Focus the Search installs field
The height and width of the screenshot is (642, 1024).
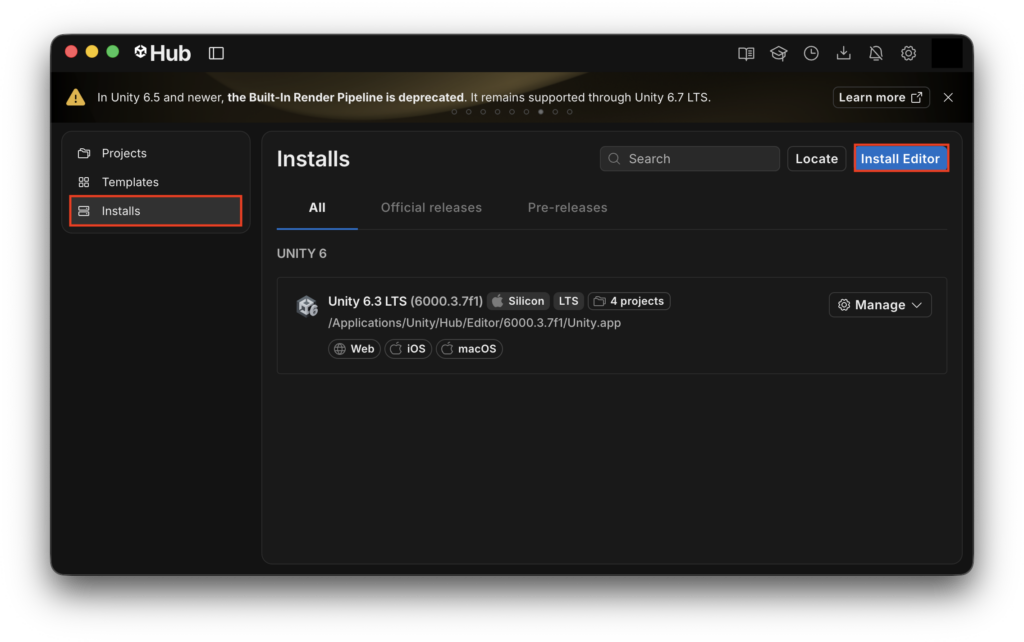click(x=690, y=159)
